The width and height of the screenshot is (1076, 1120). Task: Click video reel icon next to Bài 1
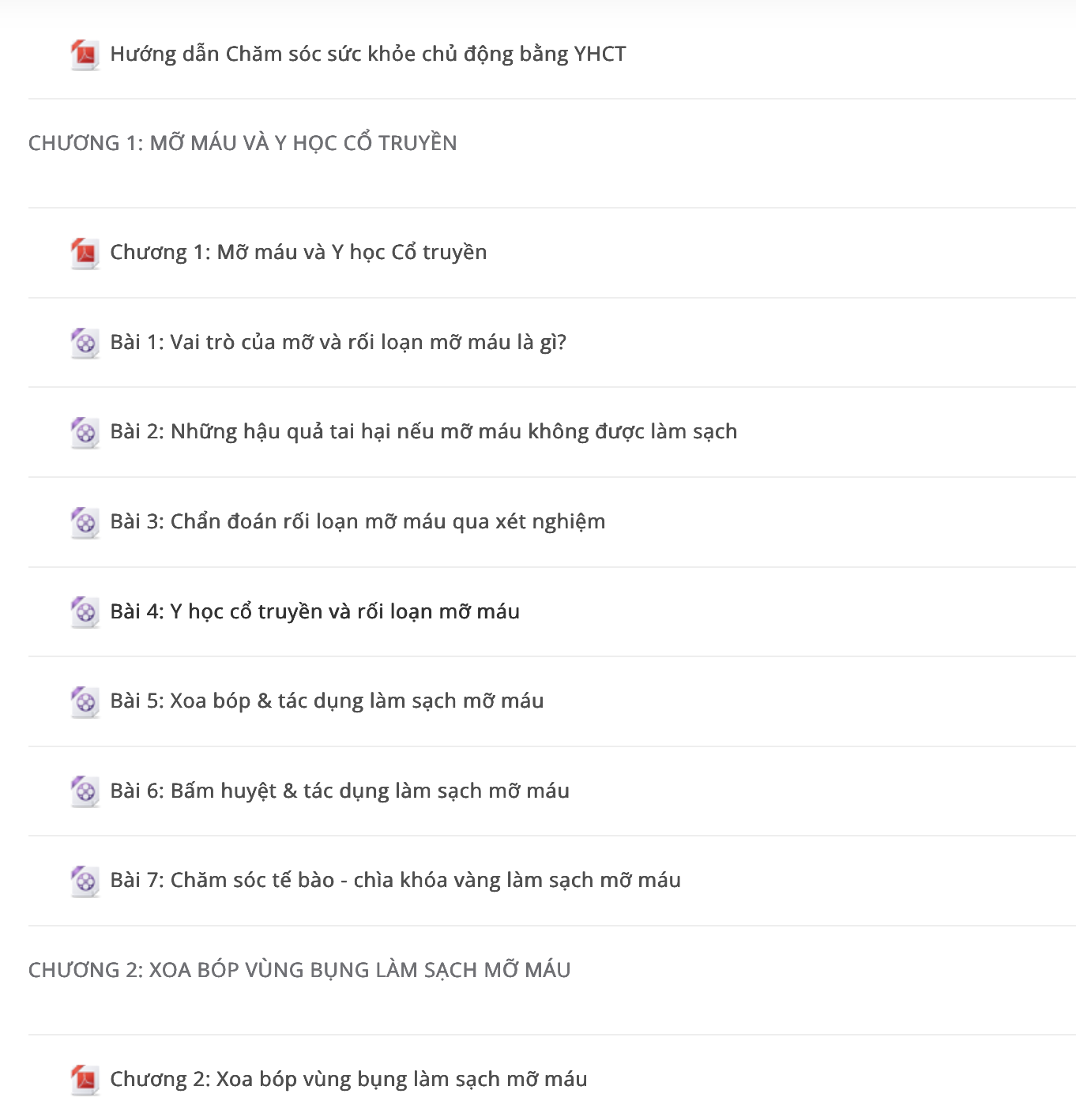(85, 343)
